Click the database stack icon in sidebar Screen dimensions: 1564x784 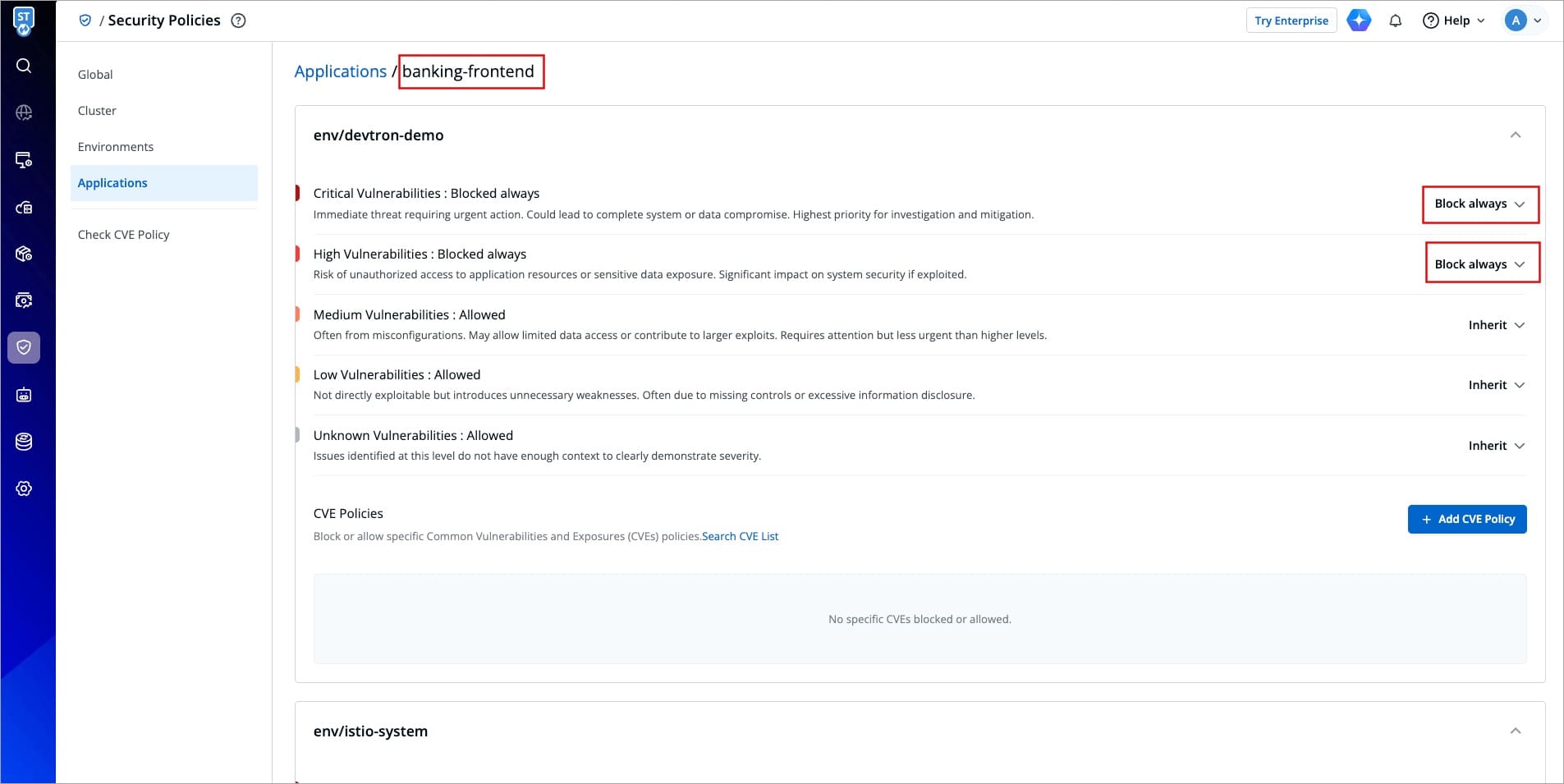point(24,442)
